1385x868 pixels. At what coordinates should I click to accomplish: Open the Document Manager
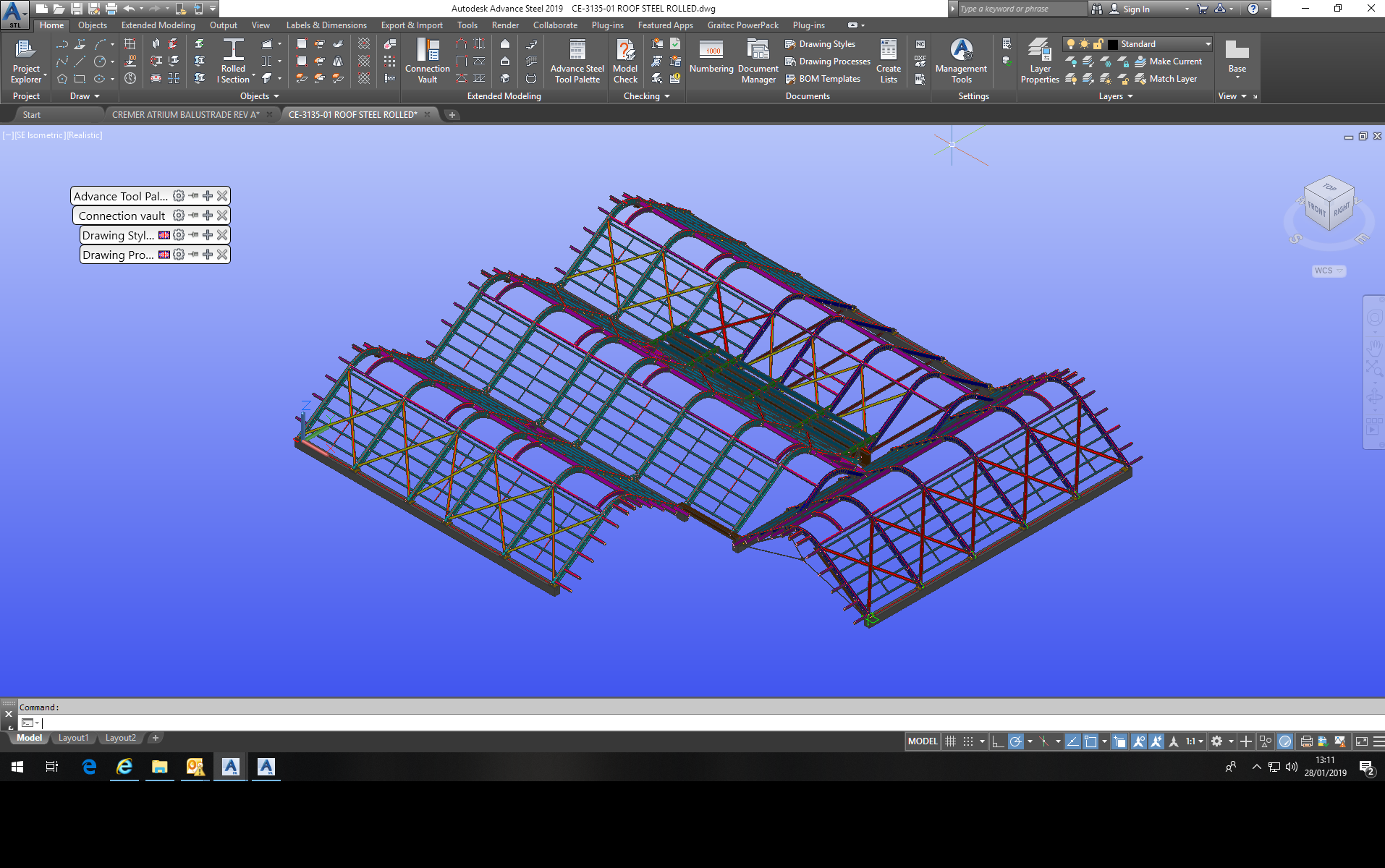(x=758, y=61)
